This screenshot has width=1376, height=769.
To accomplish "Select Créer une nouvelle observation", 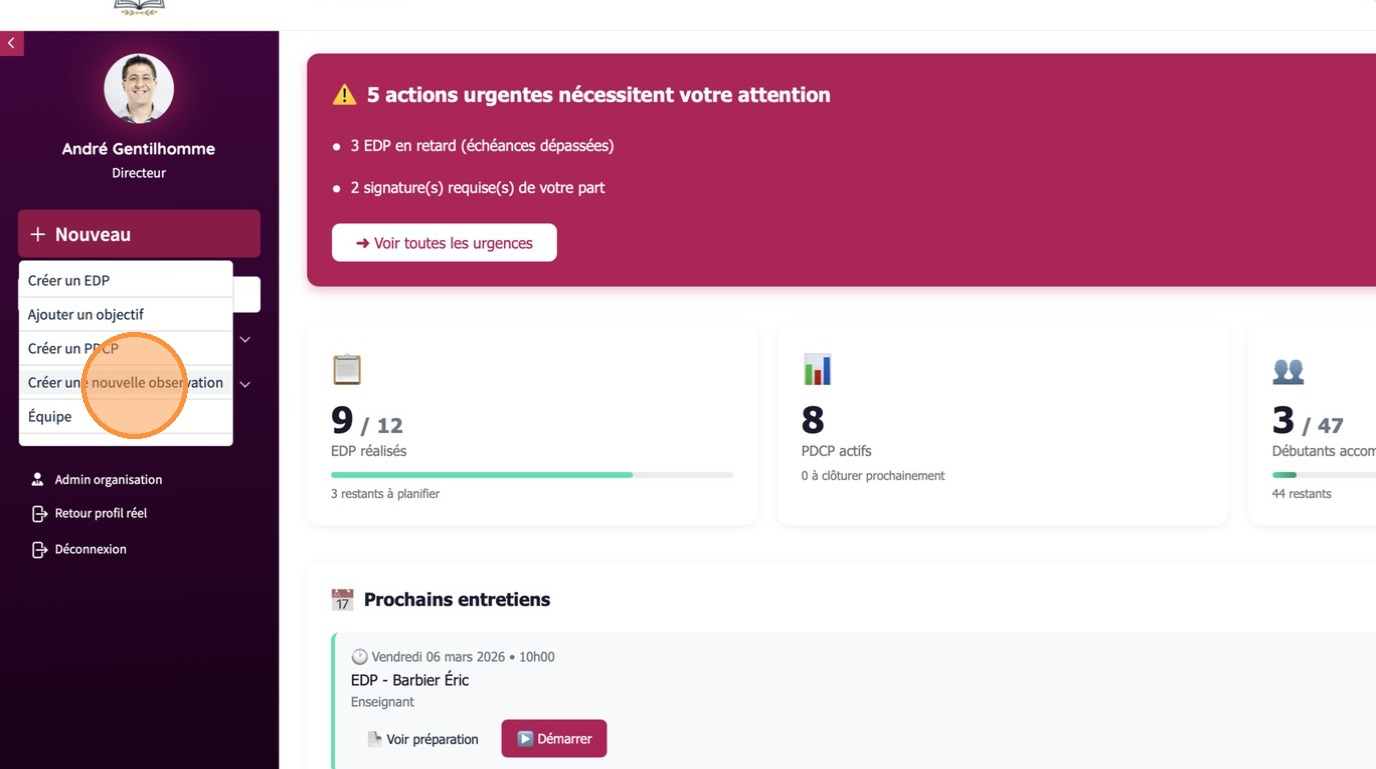I will (x=125, y=382).
